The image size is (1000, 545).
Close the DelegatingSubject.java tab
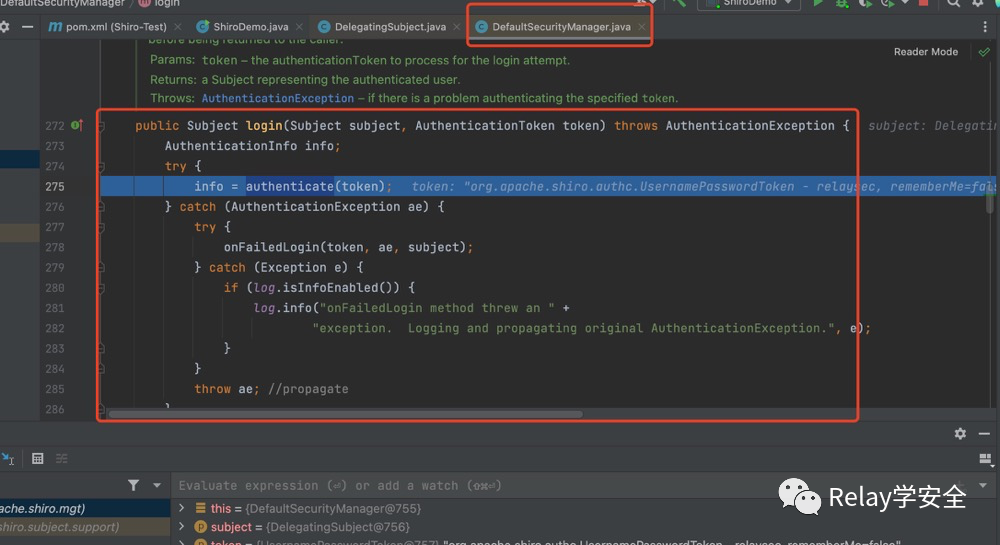tap(457, 27)
